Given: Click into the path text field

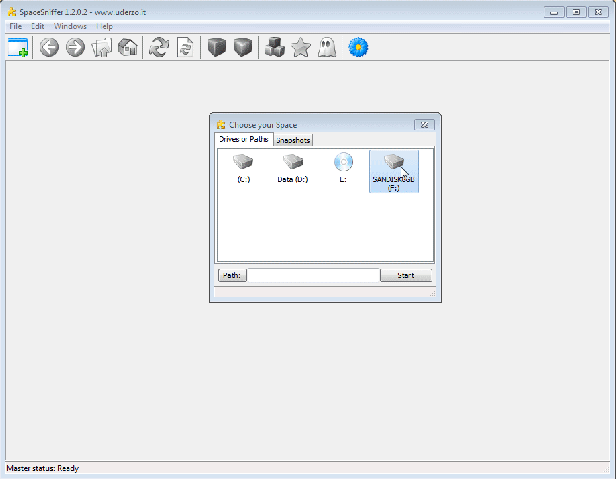Looking at the screenshot, I should (313, 275).
